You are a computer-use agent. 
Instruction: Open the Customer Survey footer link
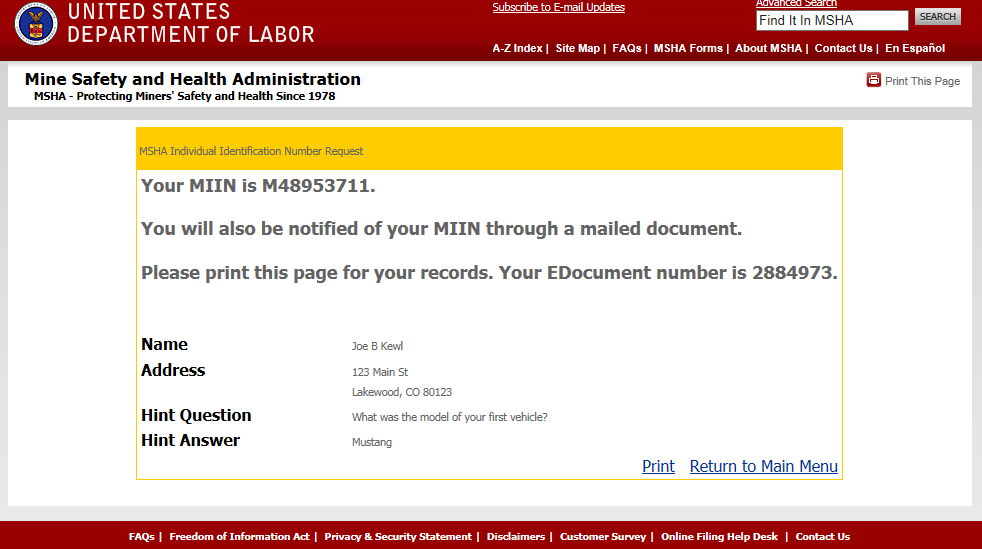pyautogui.click(x=603, y=536)
